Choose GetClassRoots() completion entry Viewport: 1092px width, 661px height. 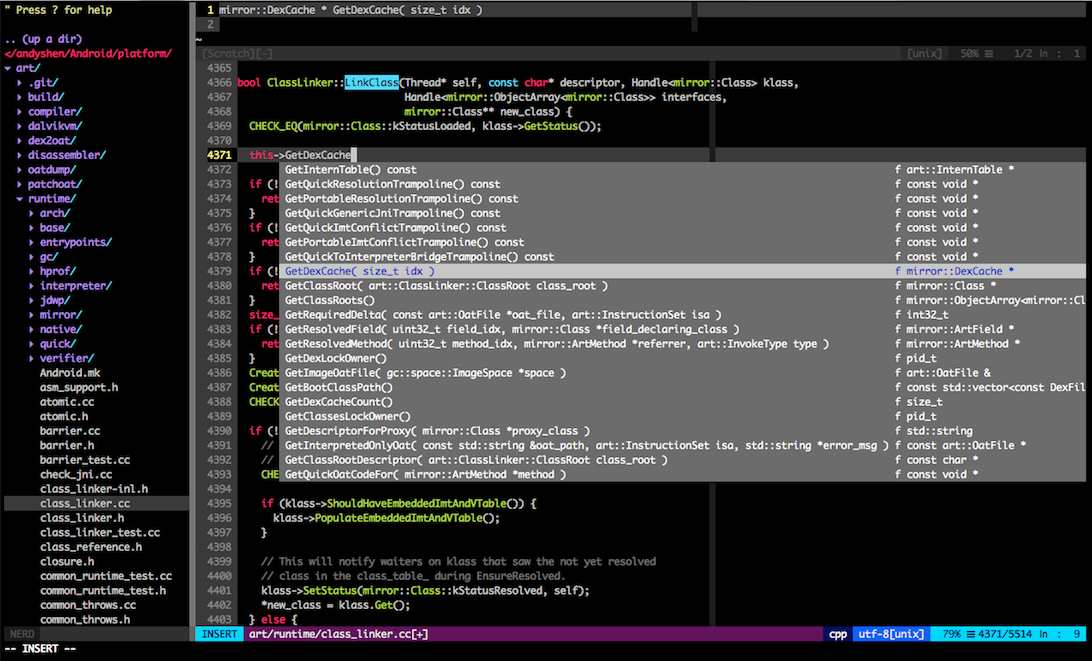(682, 301)
